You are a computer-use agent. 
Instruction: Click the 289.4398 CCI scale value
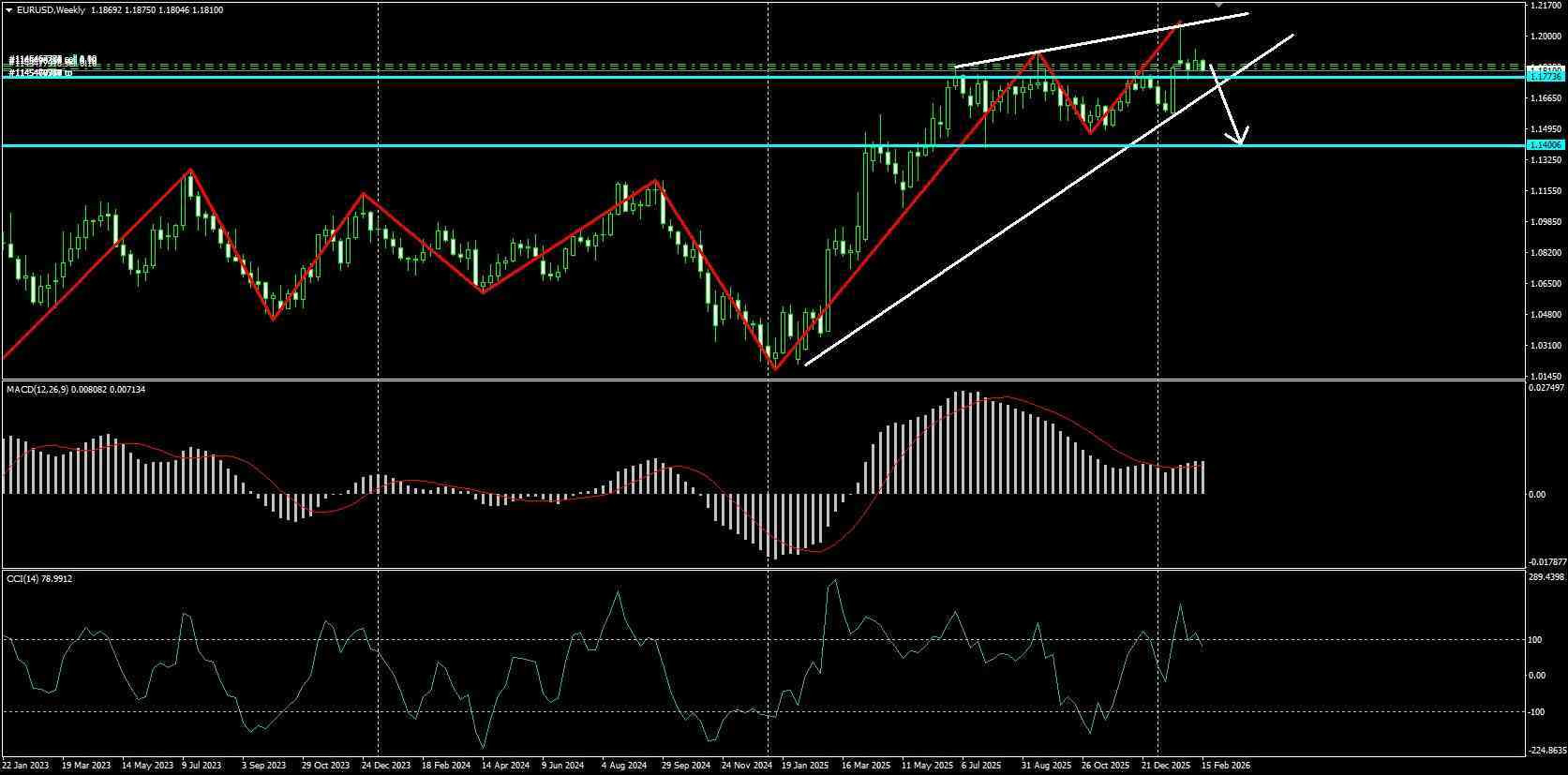pyautogui.click(x=1545, y=578)
